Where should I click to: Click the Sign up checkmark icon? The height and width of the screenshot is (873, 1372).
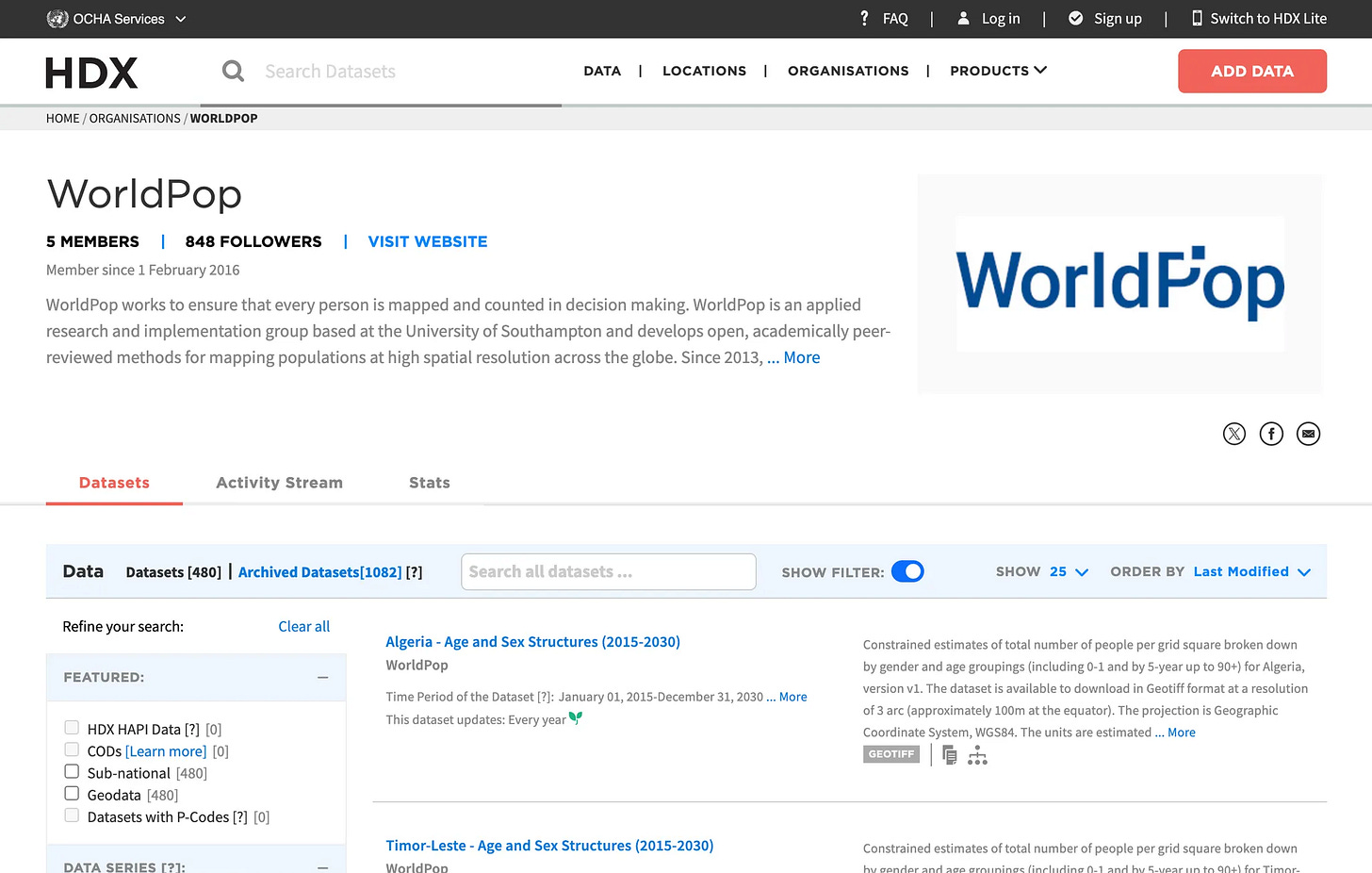[1075, 18]
